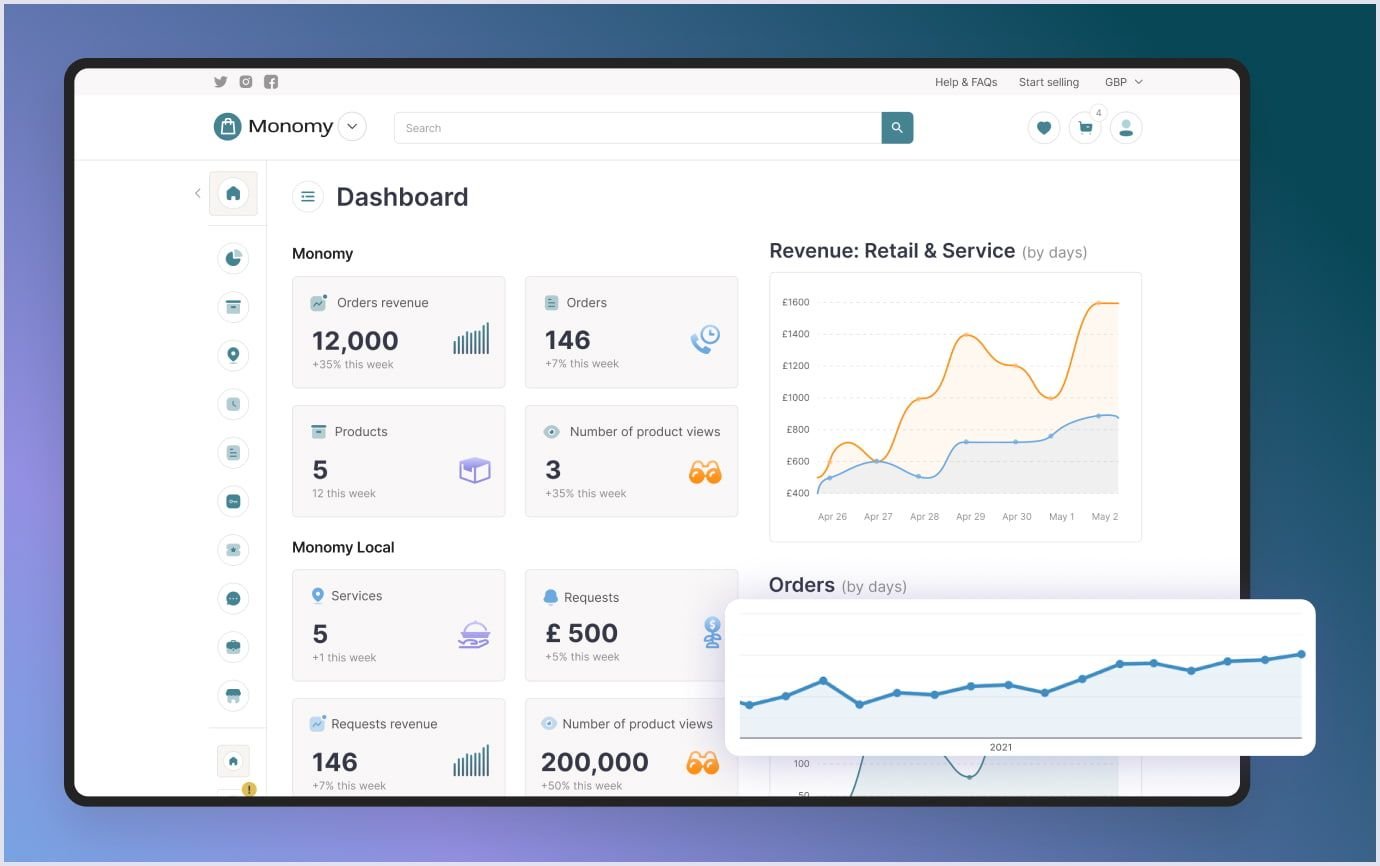Select the home icon in sidebar top
Viewport: 1380px width, 866px height.
click(233, 194)
